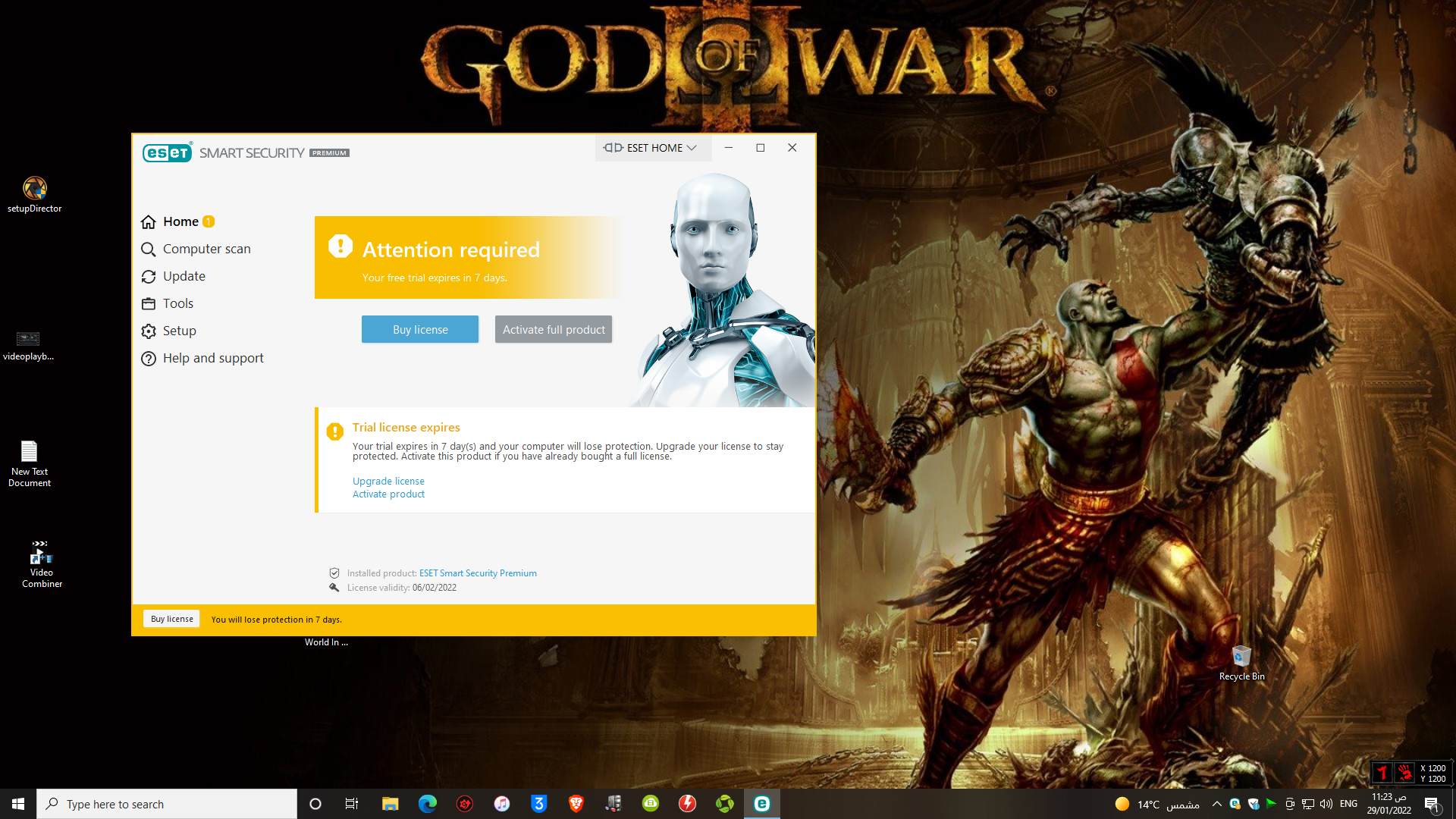Click the ESET logo in the title bar
The height and width of the screenshot is (819, 1456).
[168, 152]
